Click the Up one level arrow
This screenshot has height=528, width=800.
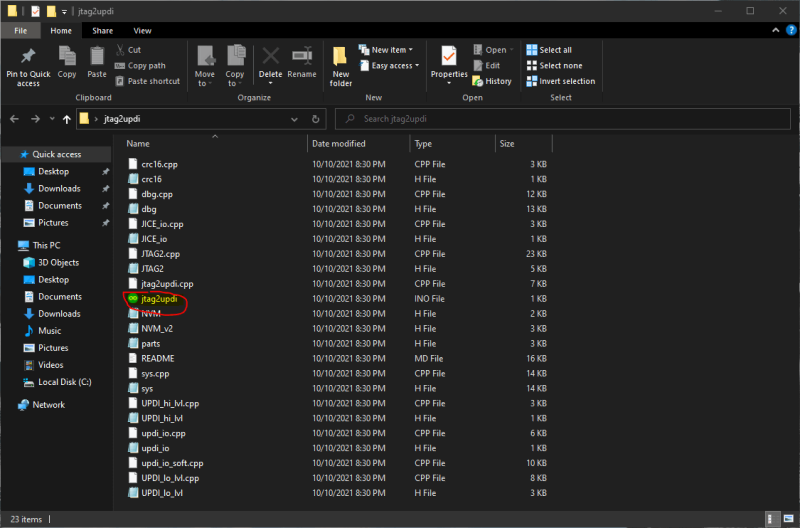[x=67, y=119]
